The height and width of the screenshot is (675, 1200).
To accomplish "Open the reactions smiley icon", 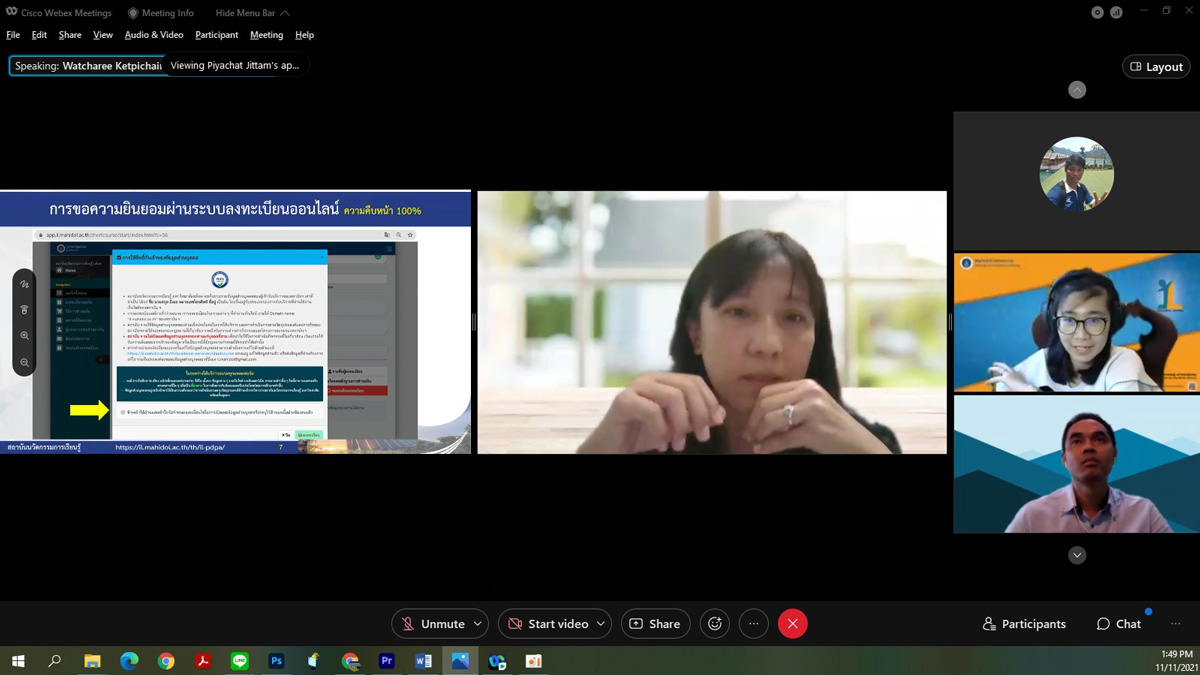I will point(715,624).
